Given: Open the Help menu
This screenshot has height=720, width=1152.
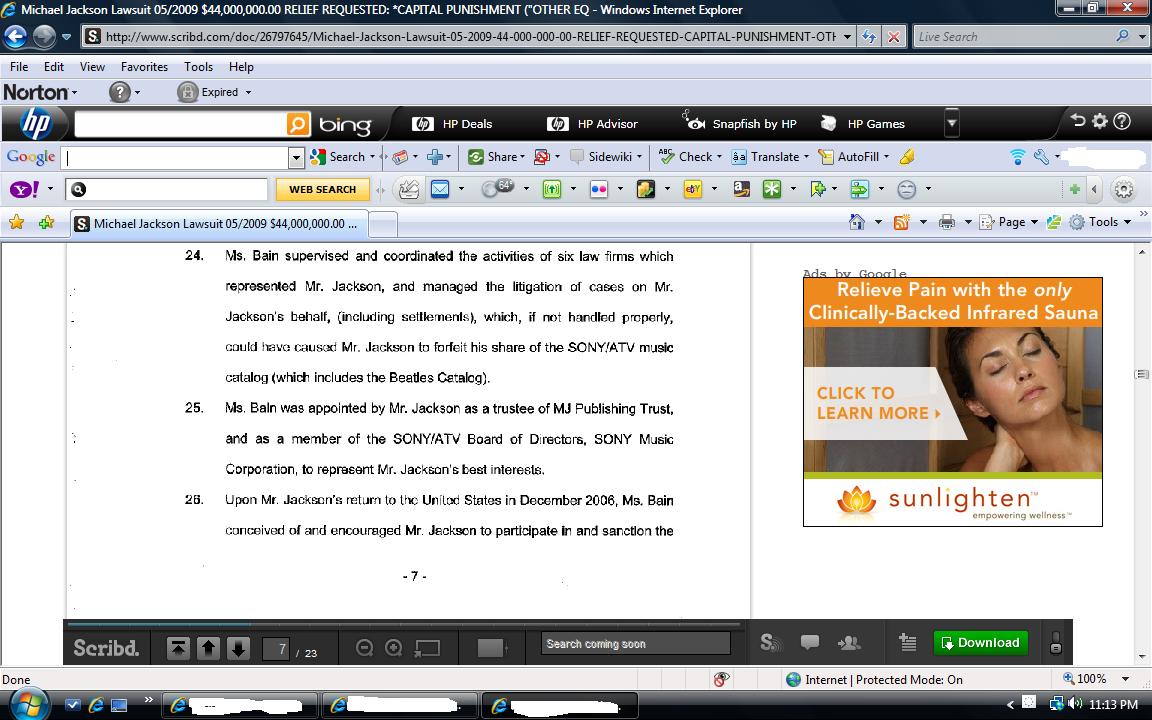Looking at the screenshot, I should pyautogui.click(x=241, y=67).
